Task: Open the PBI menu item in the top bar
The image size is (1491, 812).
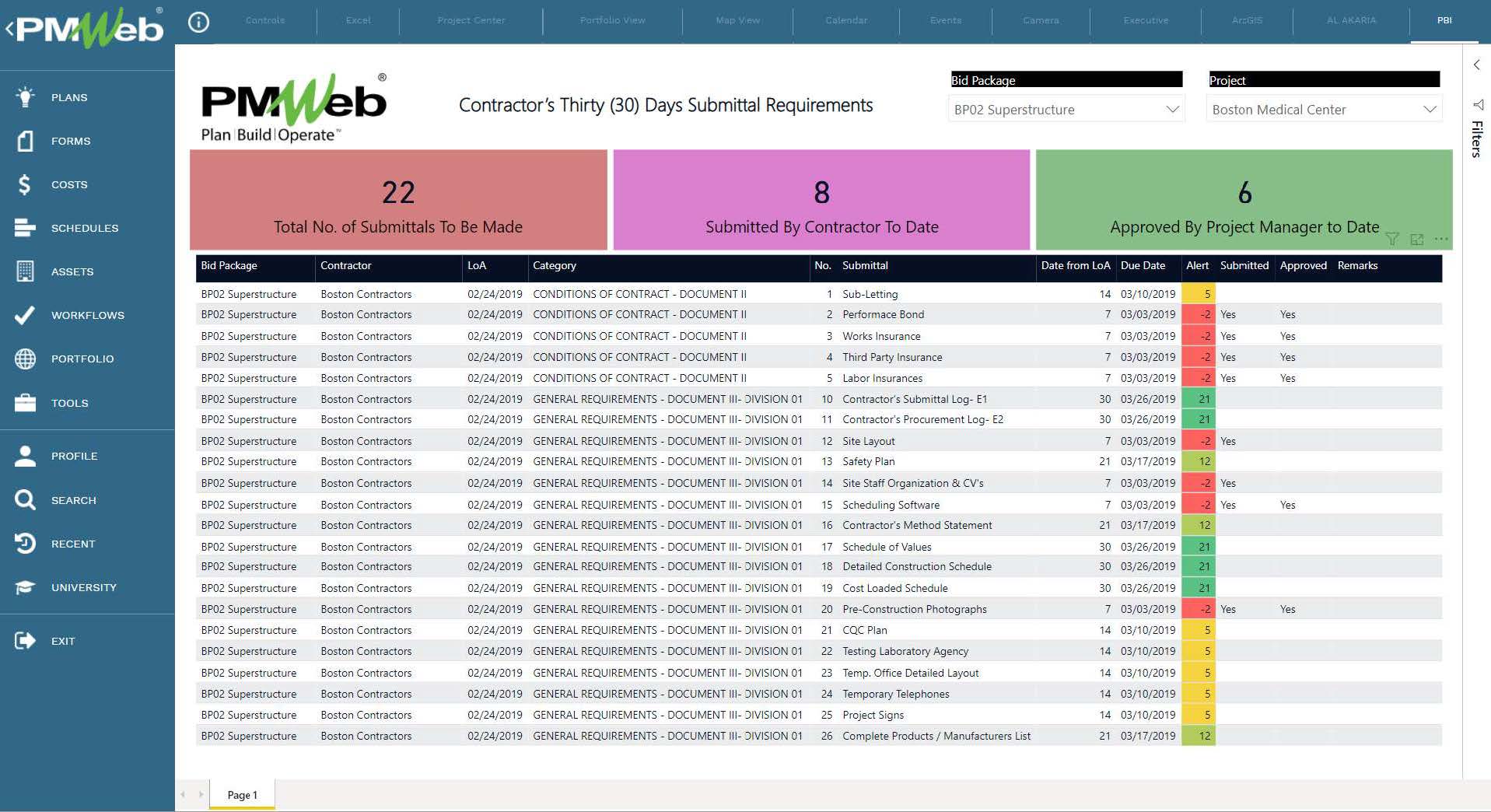Action: point(1444,21)
